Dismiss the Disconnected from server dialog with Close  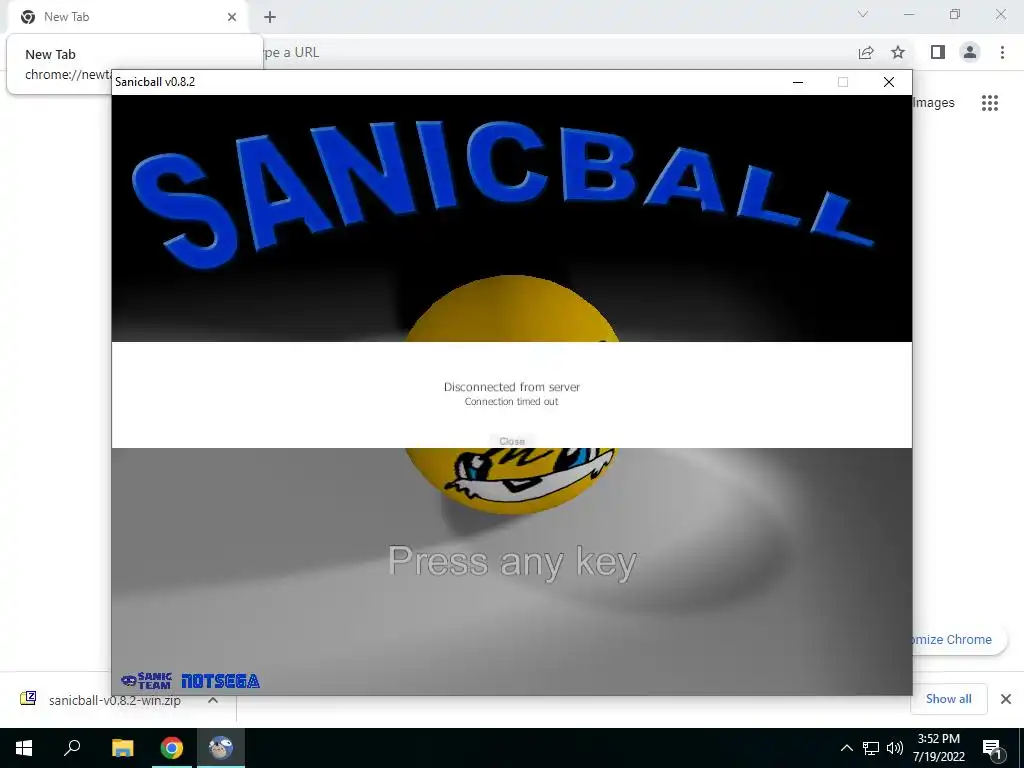pos(511,441)
